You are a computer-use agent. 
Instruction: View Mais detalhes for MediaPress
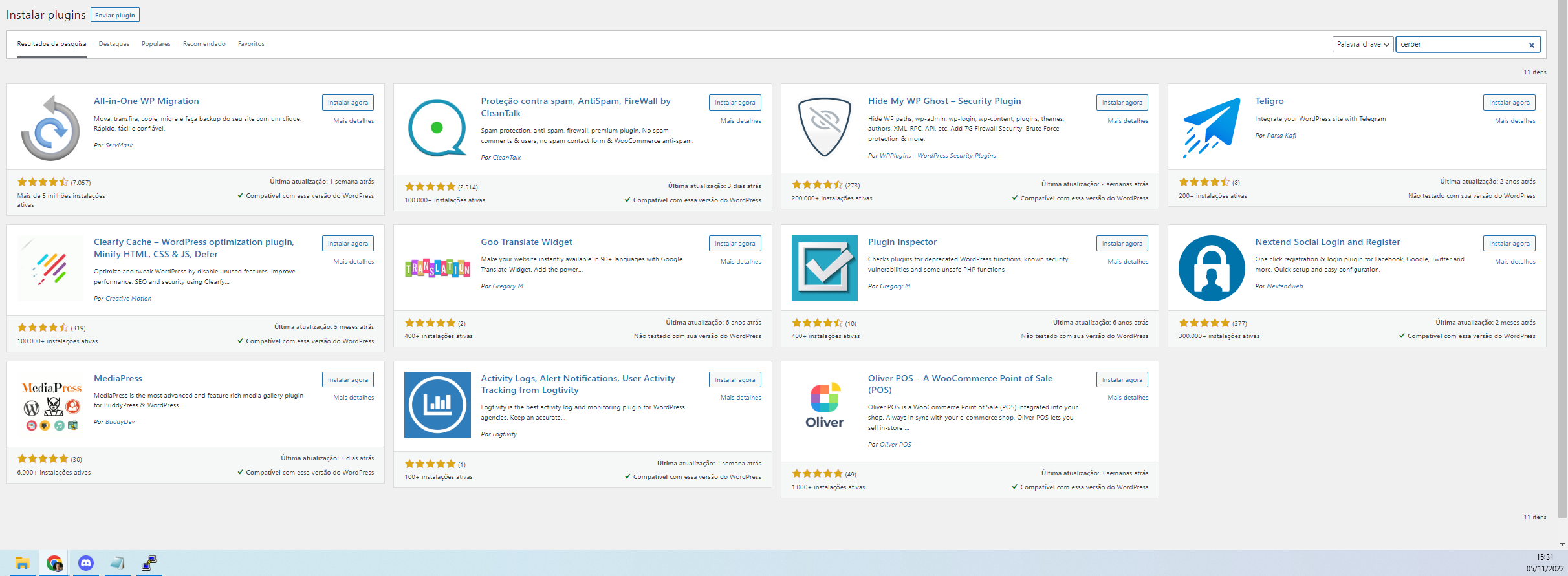click(354, 398)
